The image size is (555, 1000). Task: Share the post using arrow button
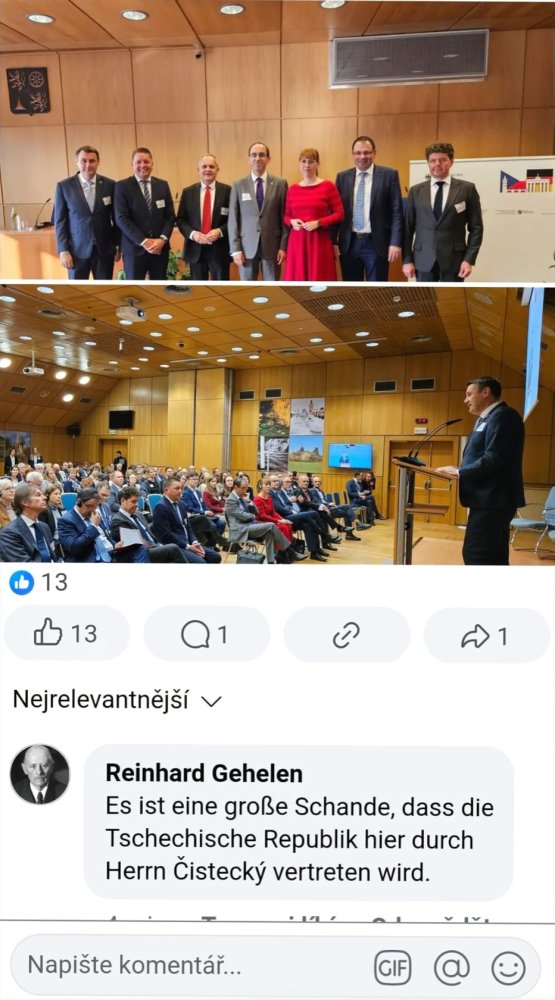486,635
